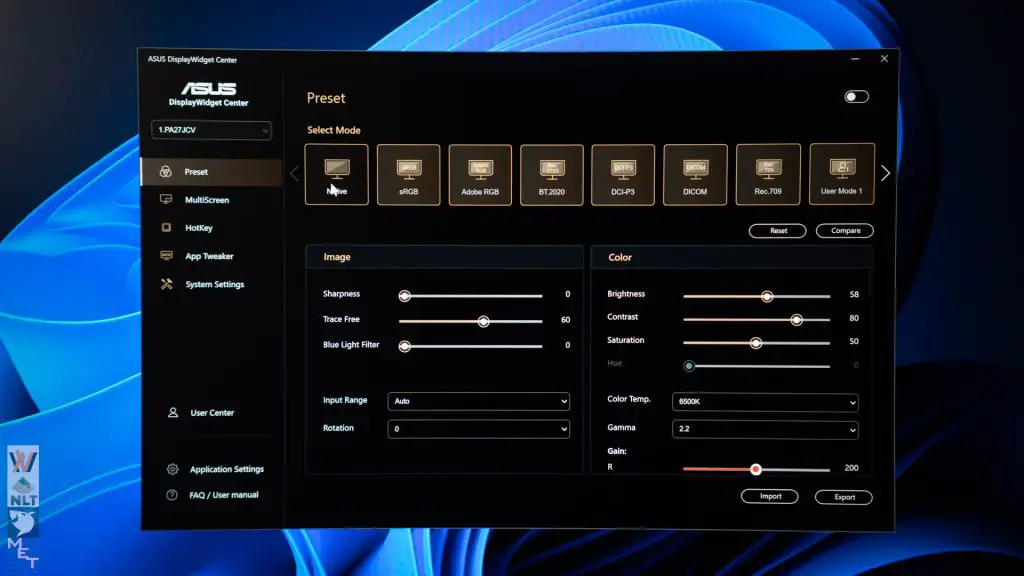1024x576 pixels.
Task: Open the Preset menu item
Action: coord(212,172)
